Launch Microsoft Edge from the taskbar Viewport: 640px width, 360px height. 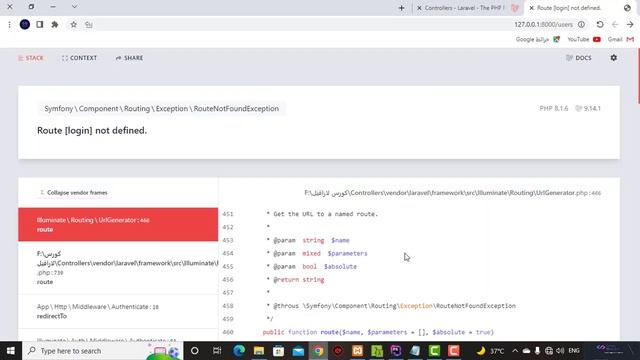[x=239, y=351]
